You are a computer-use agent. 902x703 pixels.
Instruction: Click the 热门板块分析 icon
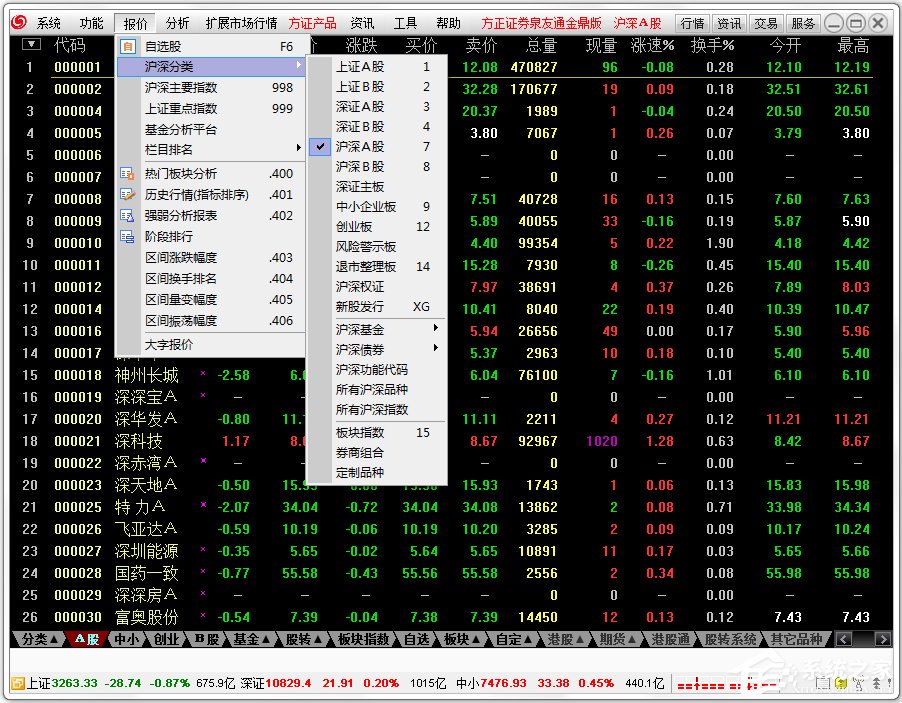point(127,173)
